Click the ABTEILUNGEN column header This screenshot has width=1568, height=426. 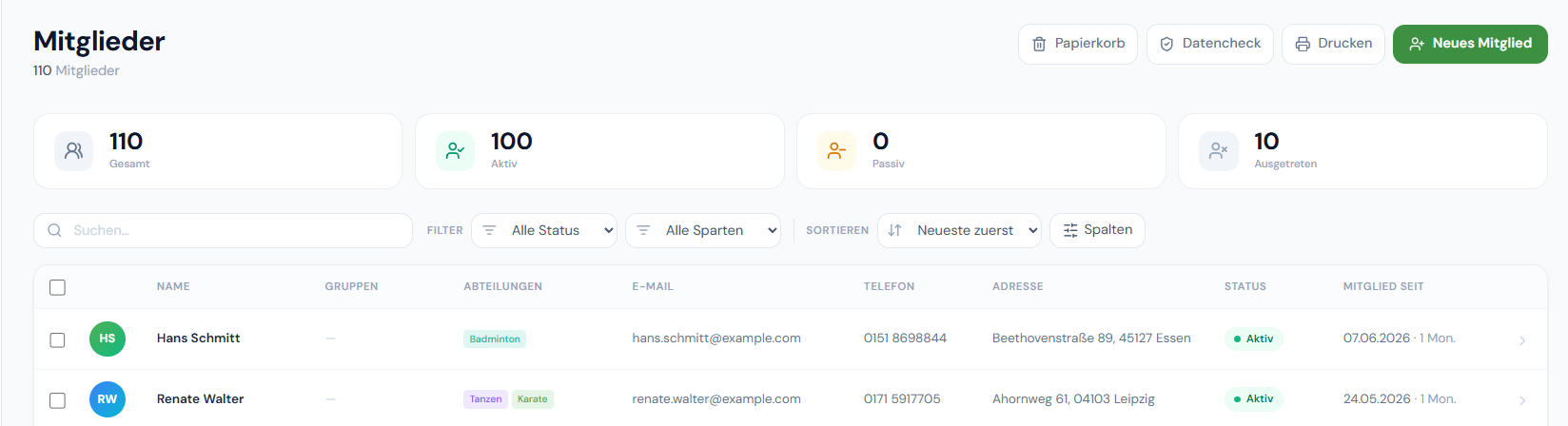coord(502,286)
